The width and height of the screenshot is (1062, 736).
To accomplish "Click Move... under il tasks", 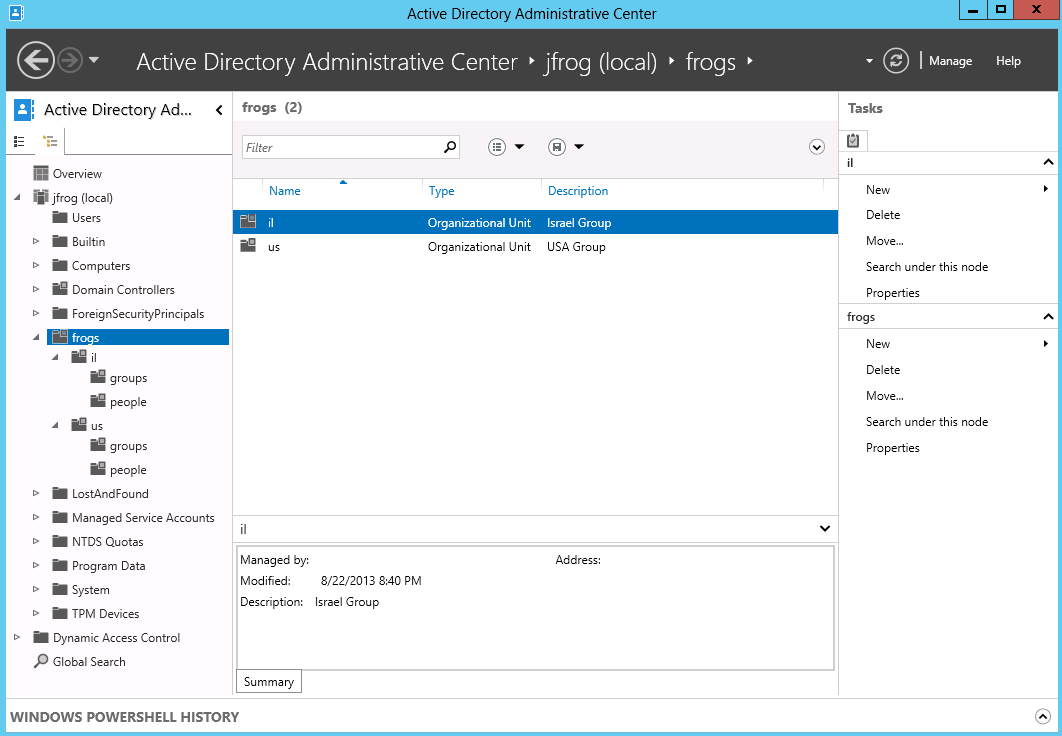I will click(x=885, y=240).
